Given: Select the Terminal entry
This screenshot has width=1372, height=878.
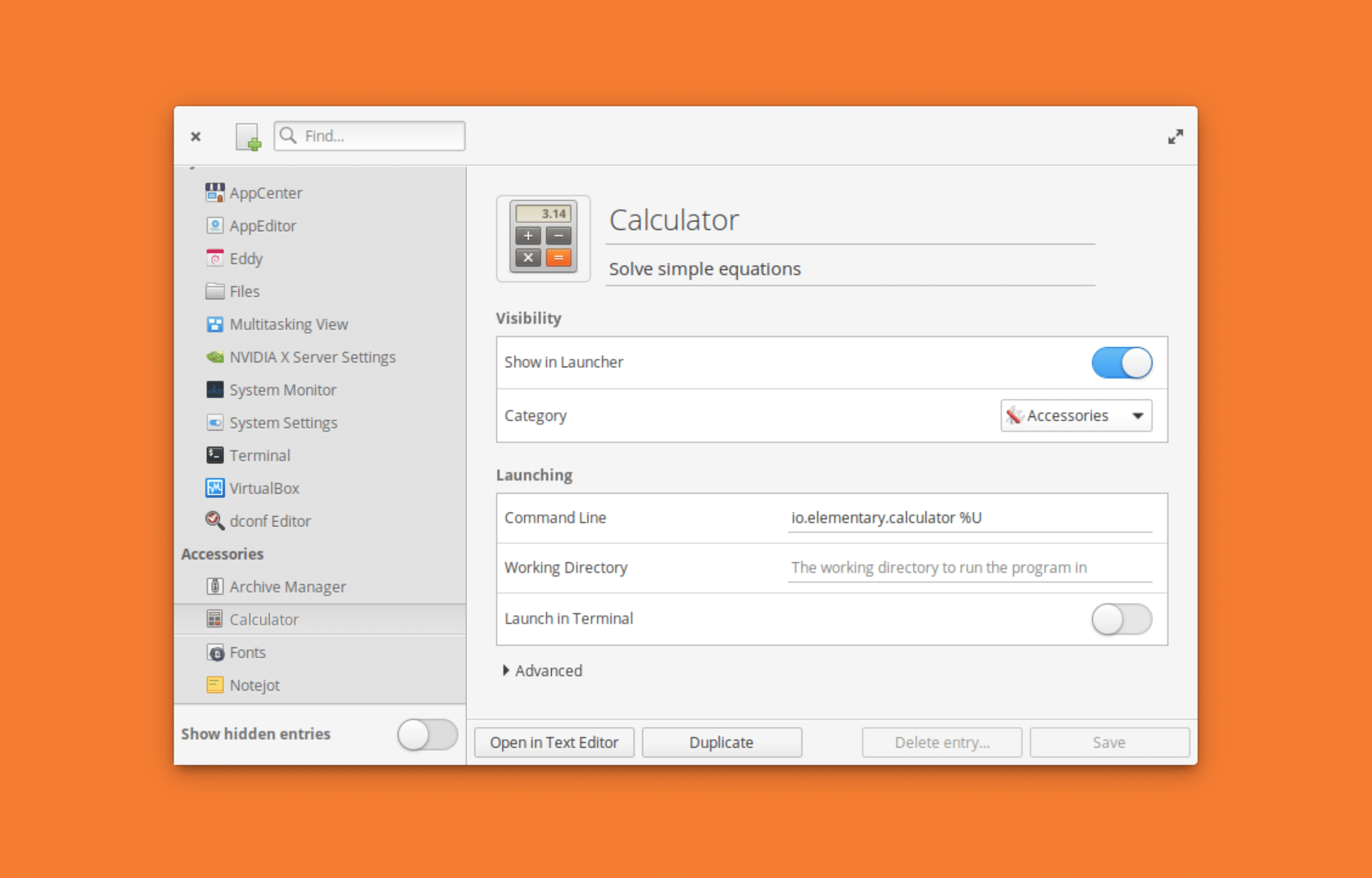Looking at the screenshot, I should click(320, 455).
